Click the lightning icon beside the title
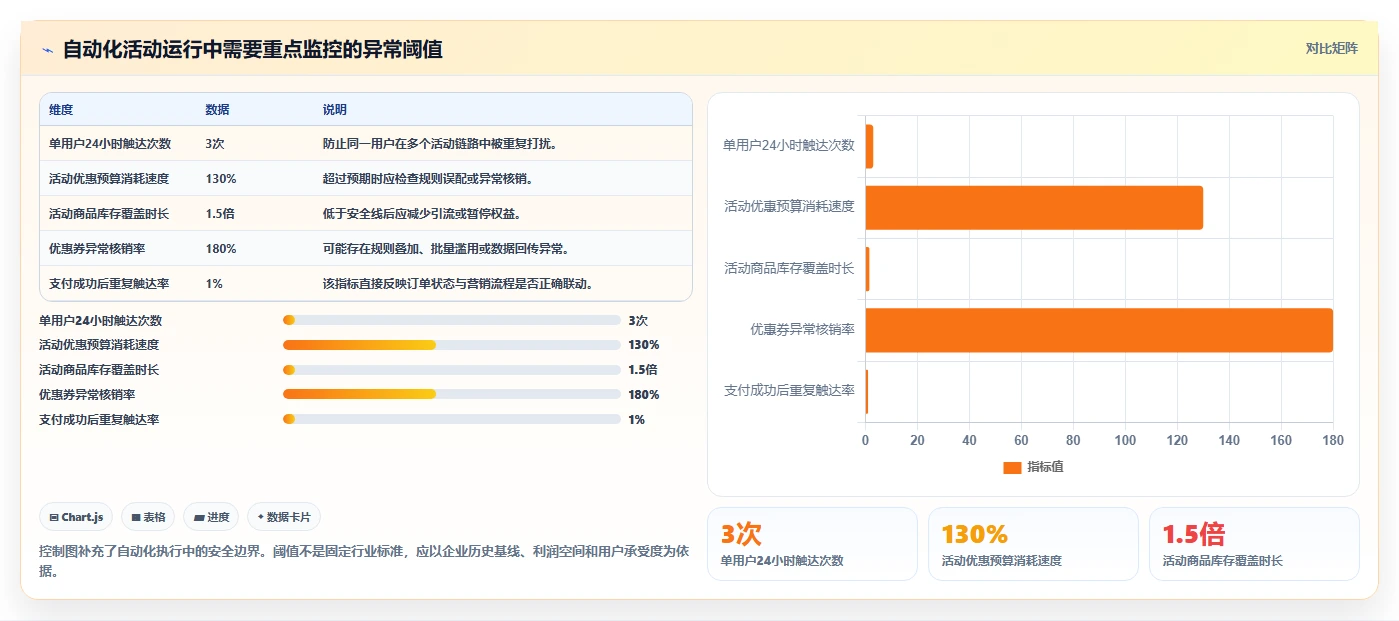 (47, 50)
